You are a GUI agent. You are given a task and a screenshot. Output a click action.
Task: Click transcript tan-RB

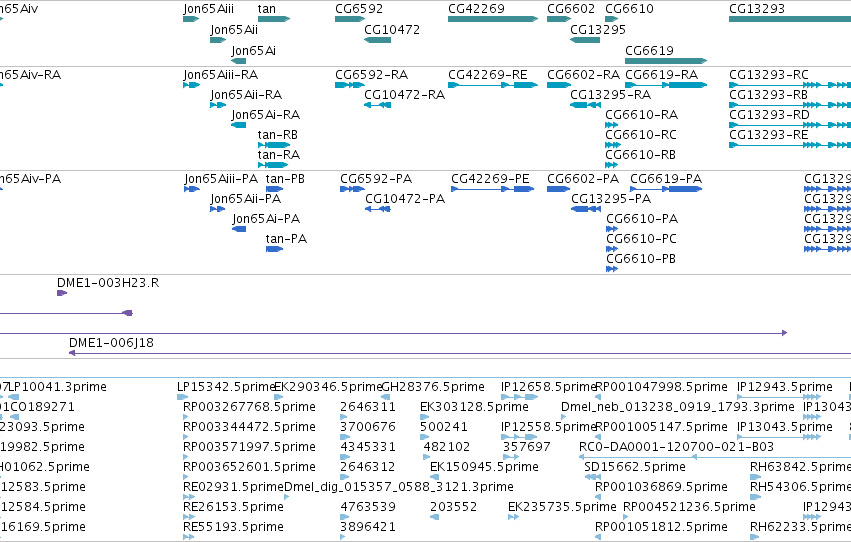pos(278,135)
